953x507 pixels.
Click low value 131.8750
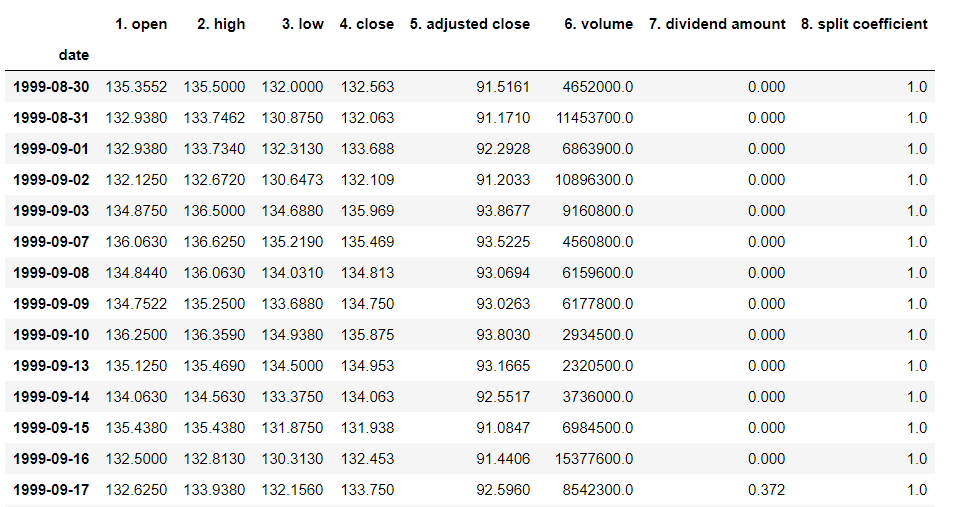[x=292, y=428]
